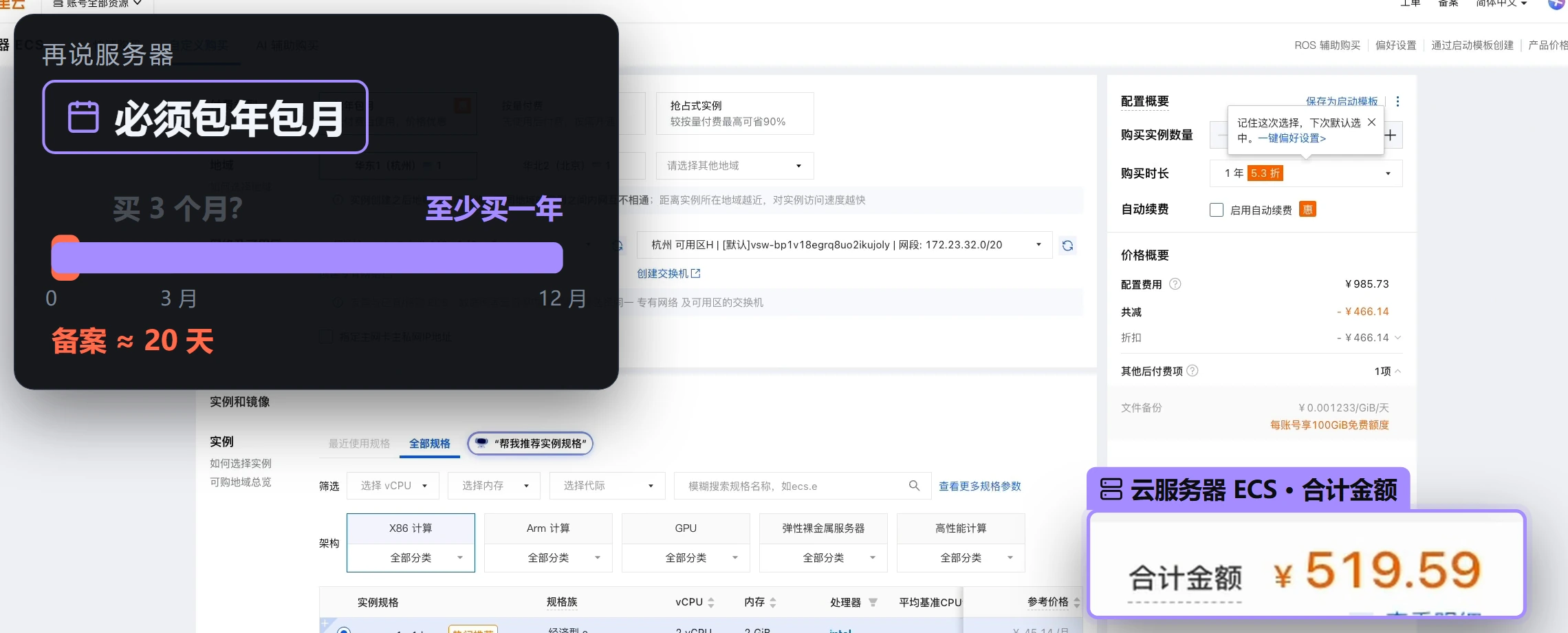Image resolution: width=1568 pixels, height=633 pixels.
Task: Open the three-dot menu in 配置概要
Action: 1397,102
